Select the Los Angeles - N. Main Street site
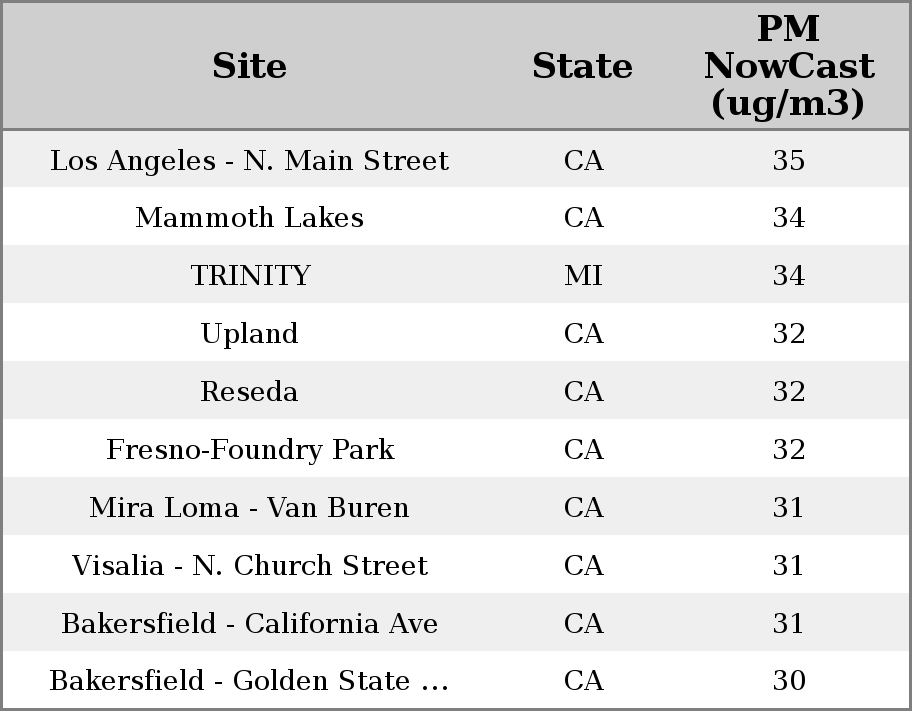Screen dimensions: 912x711 [x=250, y=160]
